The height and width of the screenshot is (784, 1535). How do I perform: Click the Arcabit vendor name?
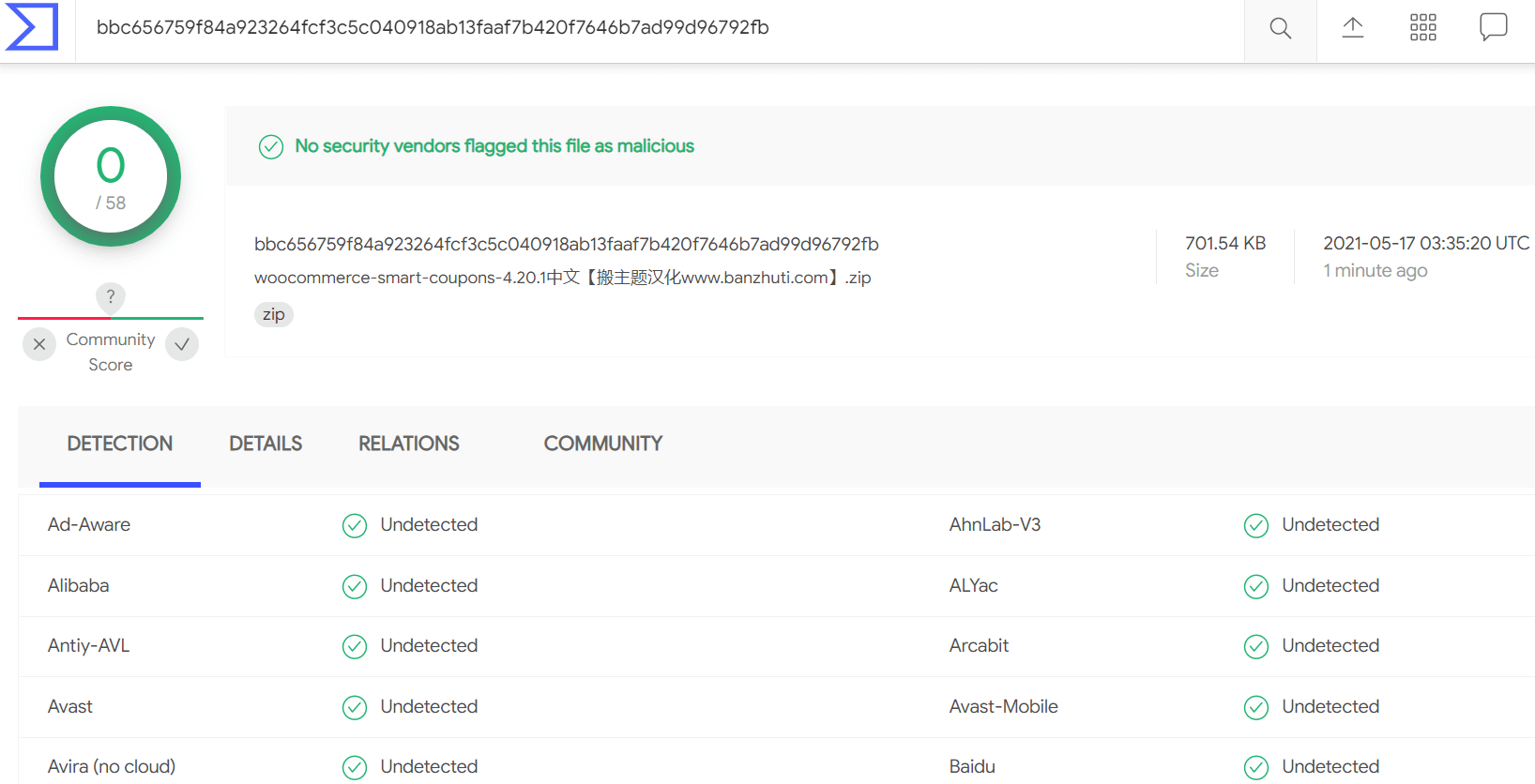980,645
